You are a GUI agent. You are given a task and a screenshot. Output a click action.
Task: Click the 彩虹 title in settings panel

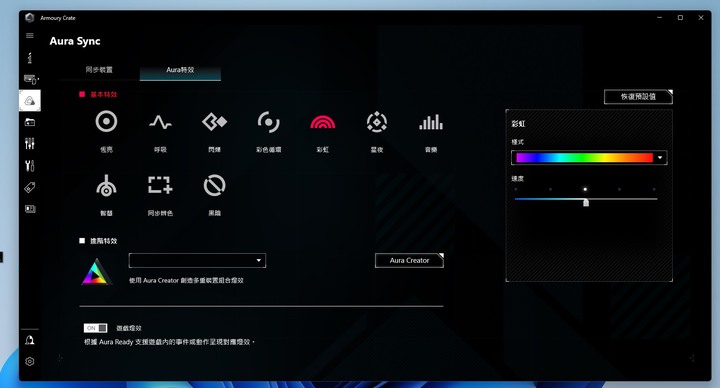(x=518, y=124)
